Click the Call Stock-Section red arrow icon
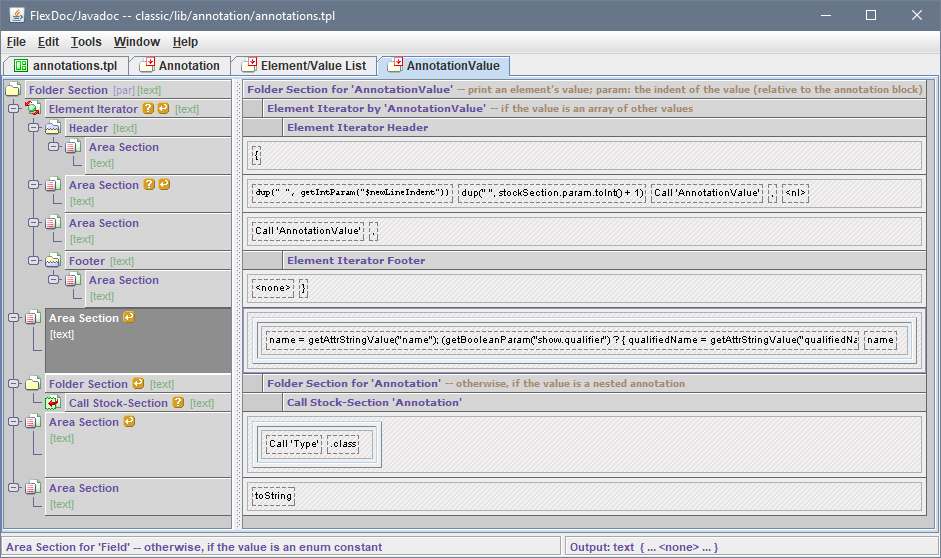941x558 pixels. (53, 403)
